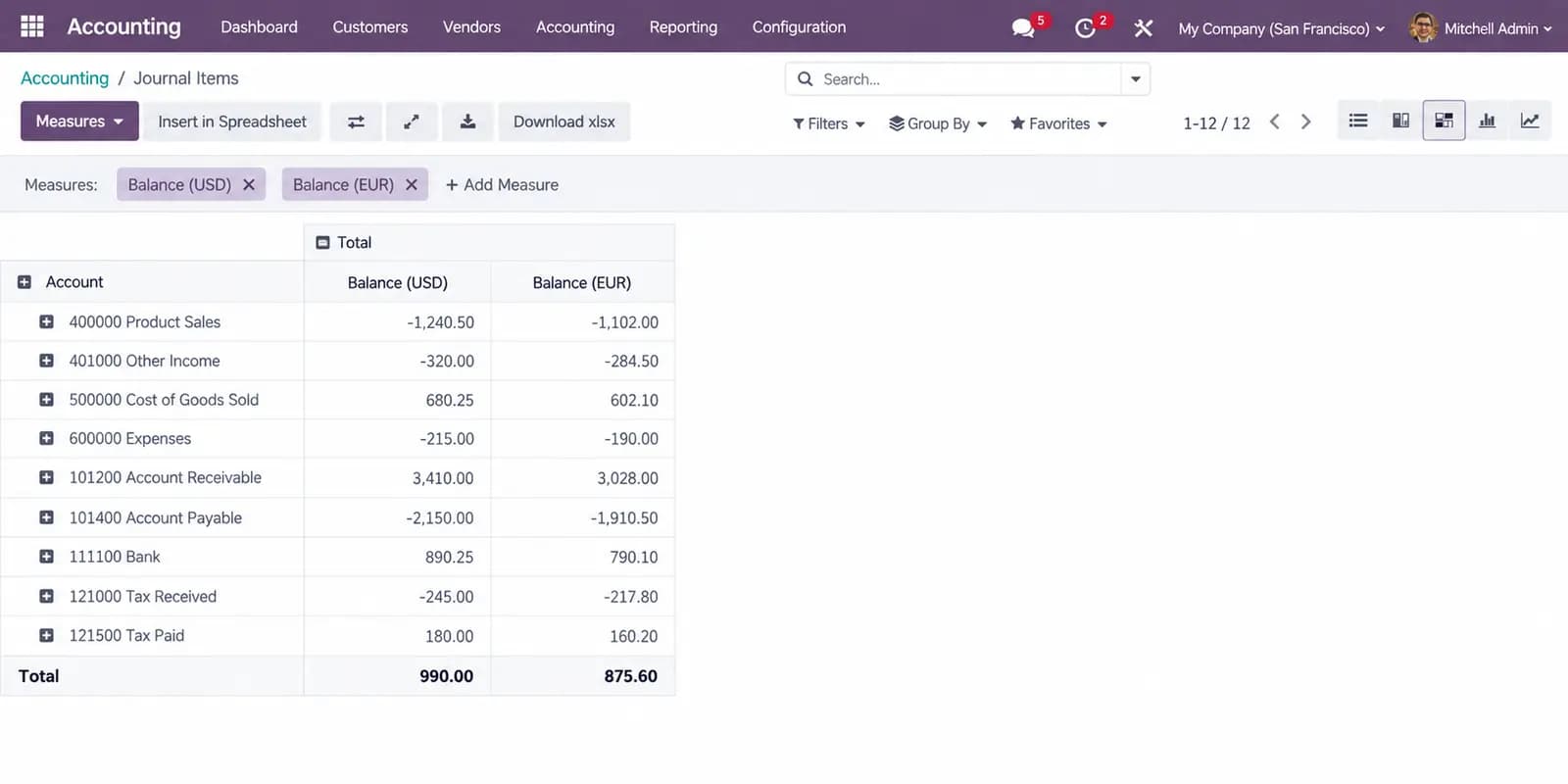The width and height of the screenshot is (1568, 784).
Task: Open the debug tools icon
Action: pos(1143,27)
